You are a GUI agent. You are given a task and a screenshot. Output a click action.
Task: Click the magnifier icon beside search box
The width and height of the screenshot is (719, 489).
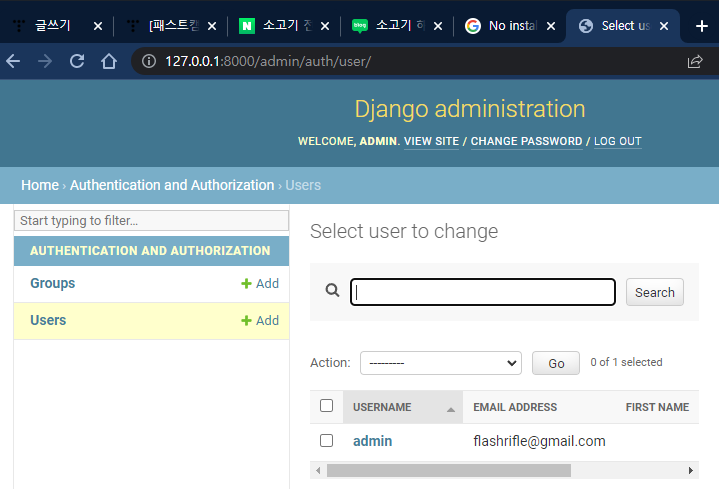coord(332,290)
